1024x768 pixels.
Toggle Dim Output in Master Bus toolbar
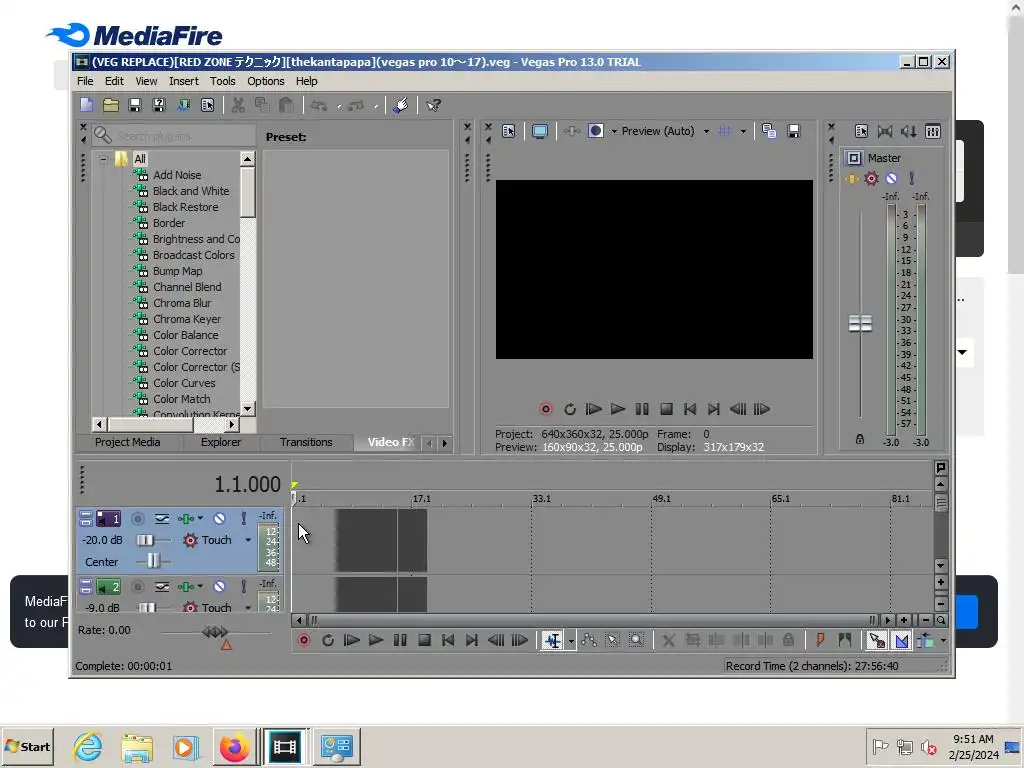[x=909, y=131]
